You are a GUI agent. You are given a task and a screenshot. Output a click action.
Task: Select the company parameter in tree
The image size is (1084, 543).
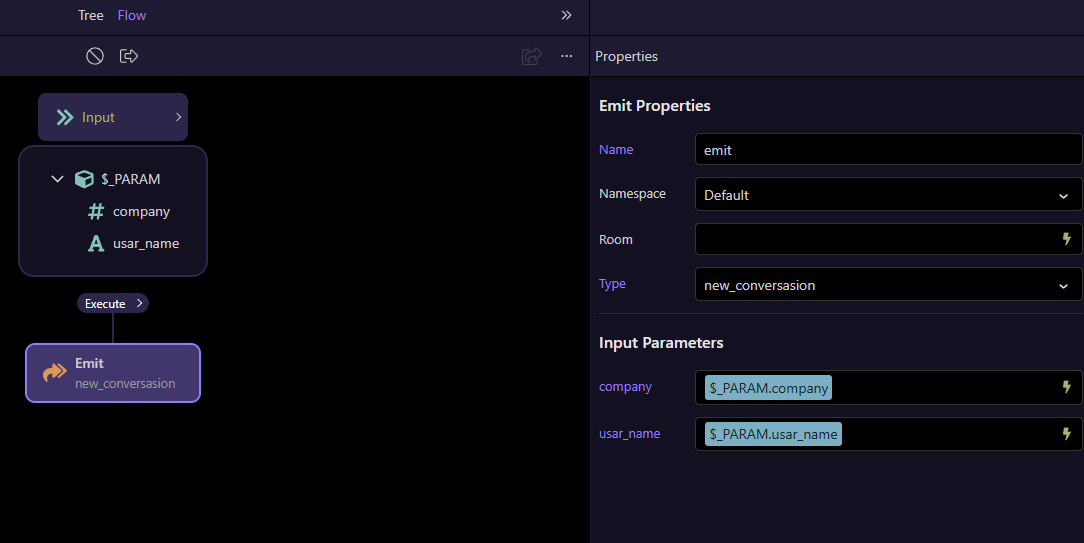tap(141, 211)
